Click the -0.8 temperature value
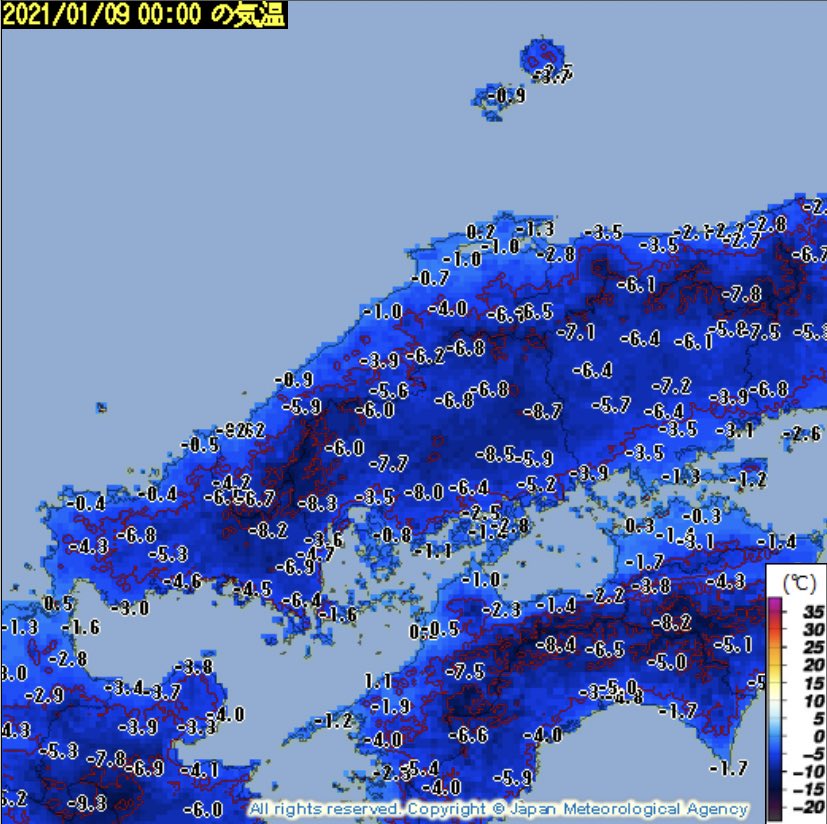This screenshot has height=824, width=827. click(392, 535)
